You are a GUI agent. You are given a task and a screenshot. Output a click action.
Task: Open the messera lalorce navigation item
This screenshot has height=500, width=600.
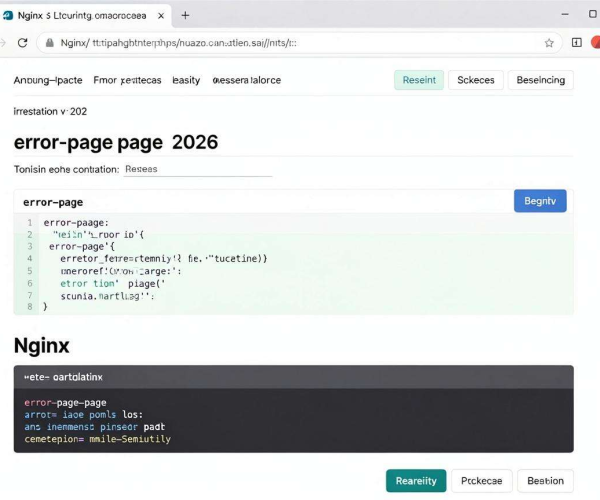(x=247, y=80)
